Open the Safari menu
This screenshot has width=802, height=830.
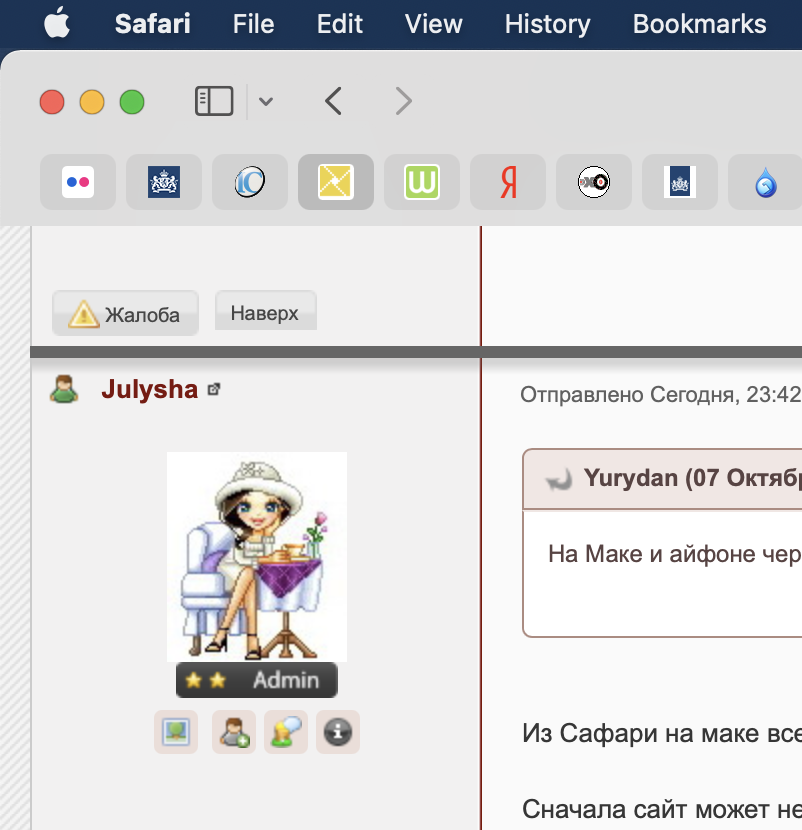tap(152, 24)
